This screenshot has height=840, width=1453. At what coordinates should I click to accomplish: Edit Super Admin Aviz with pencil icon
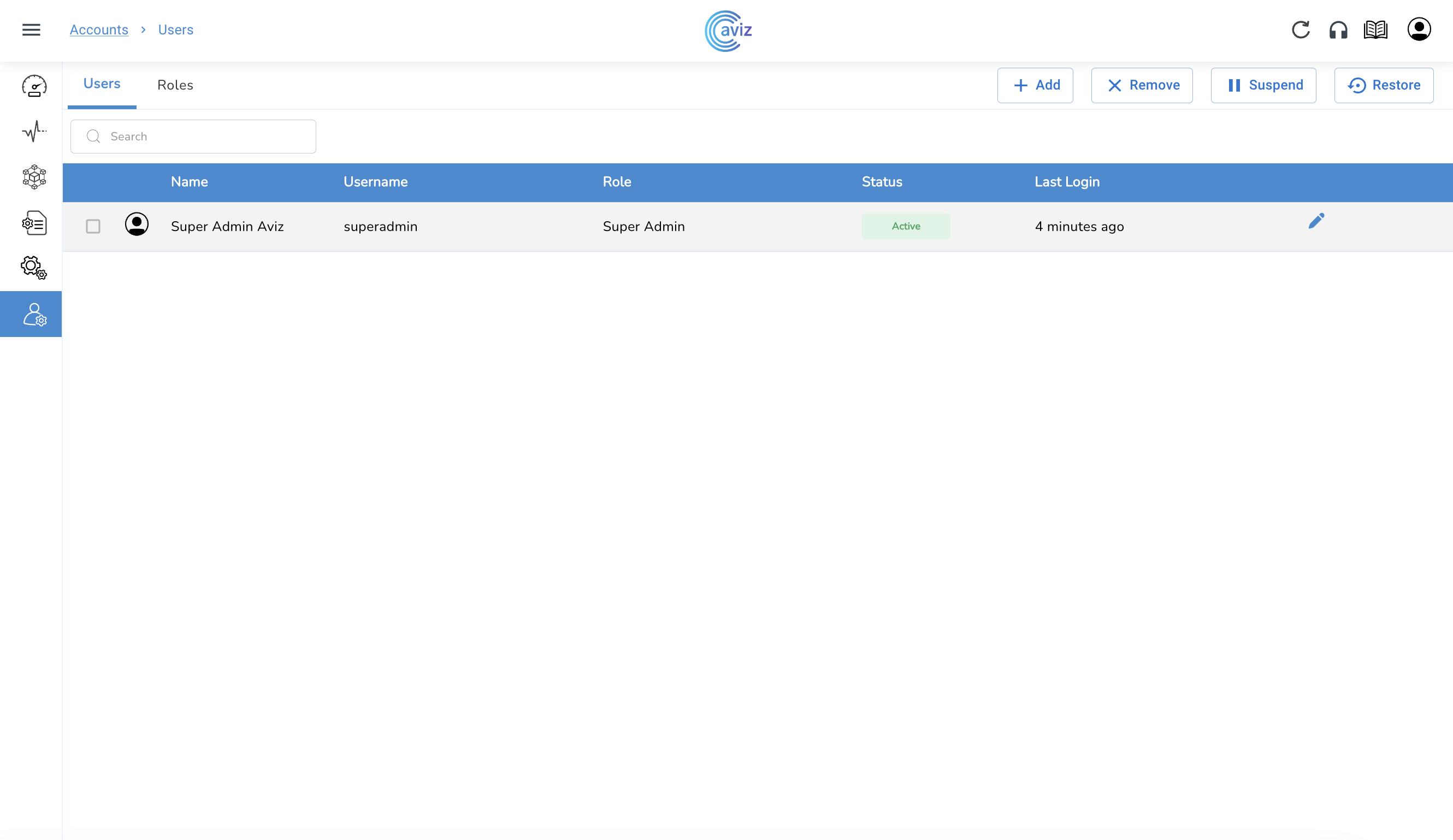click(1316, 221)
